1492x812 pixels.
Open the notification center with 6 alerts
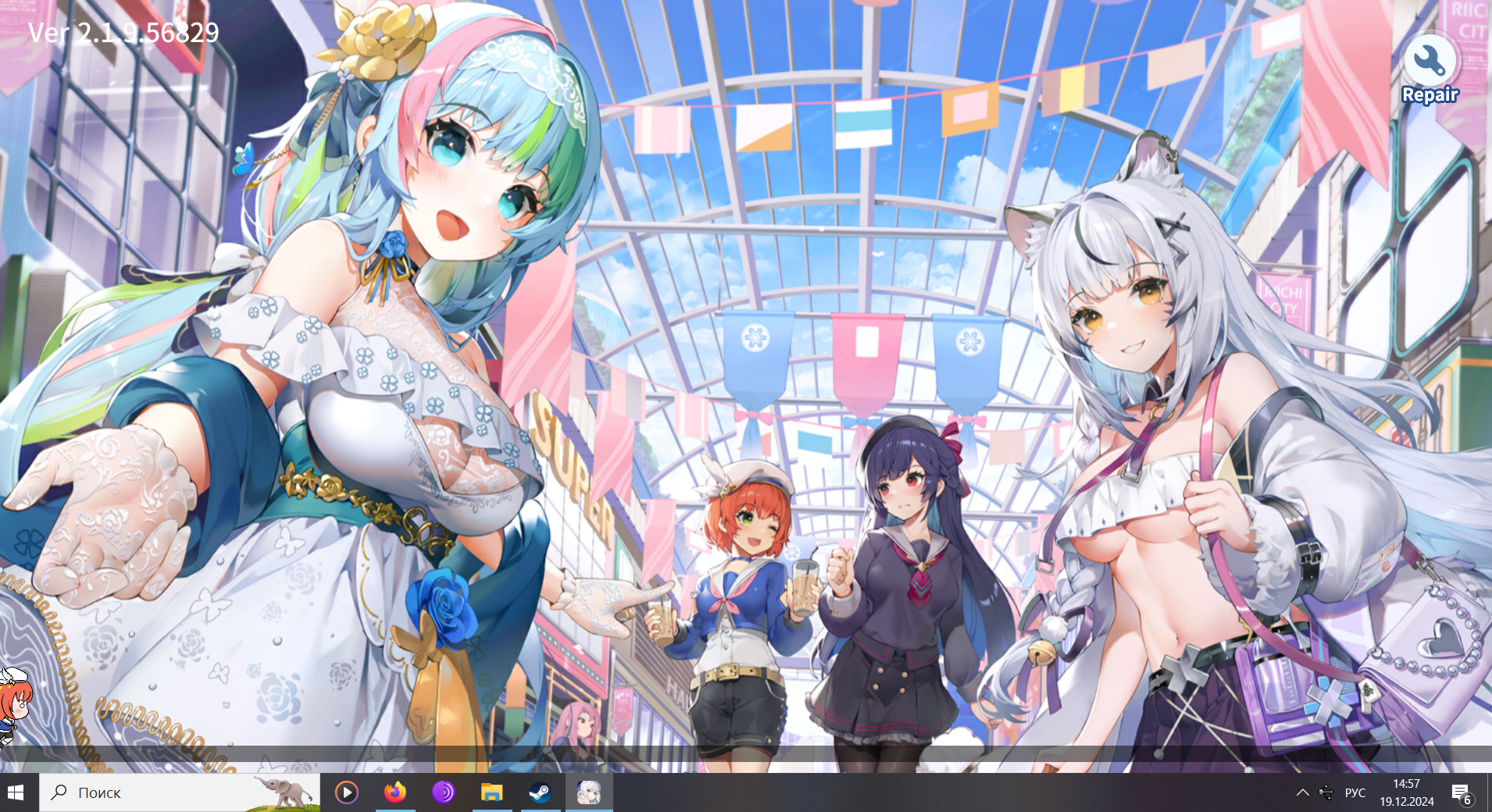click(x=1462, y=793)
